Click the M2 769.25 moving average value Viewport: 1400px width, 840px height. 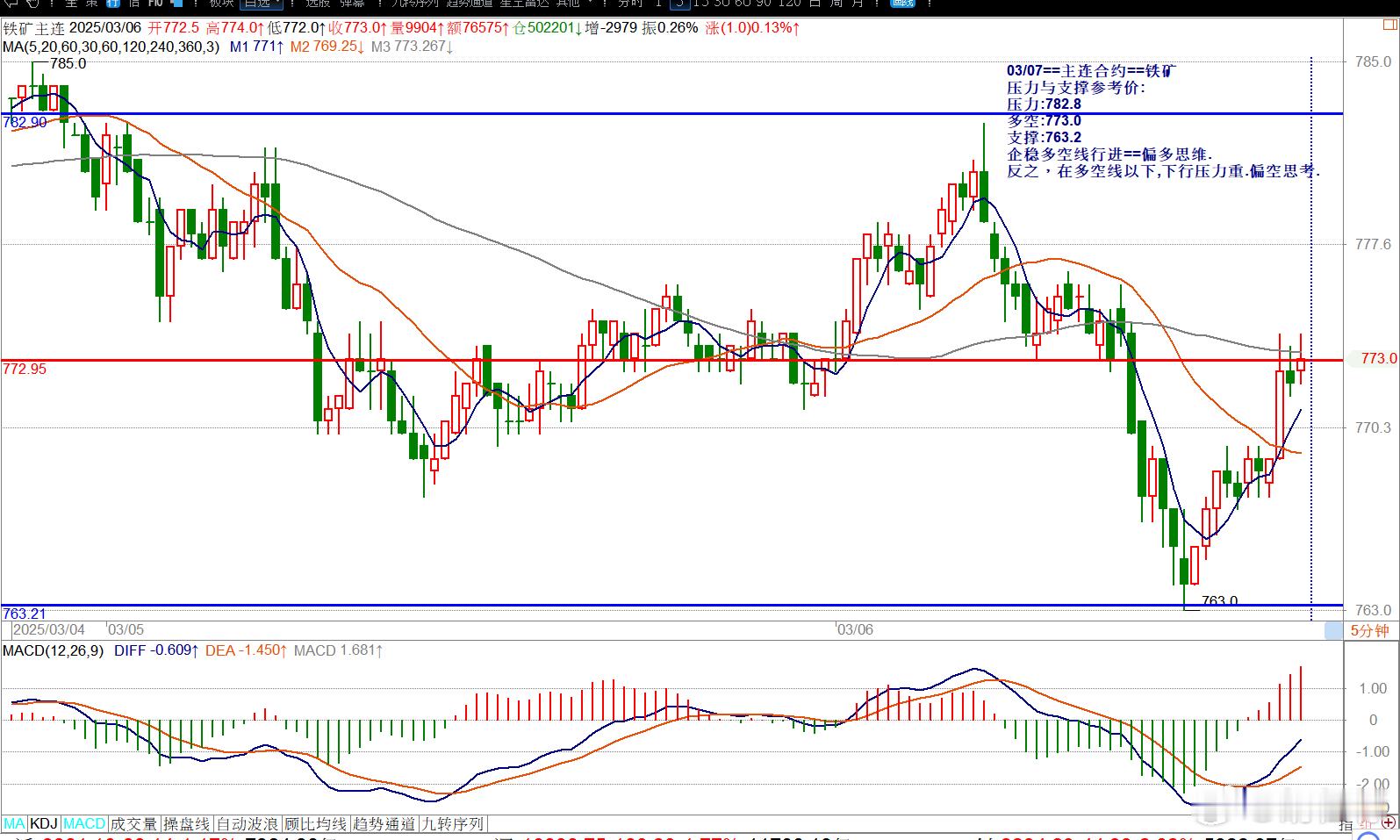(328, 47)
